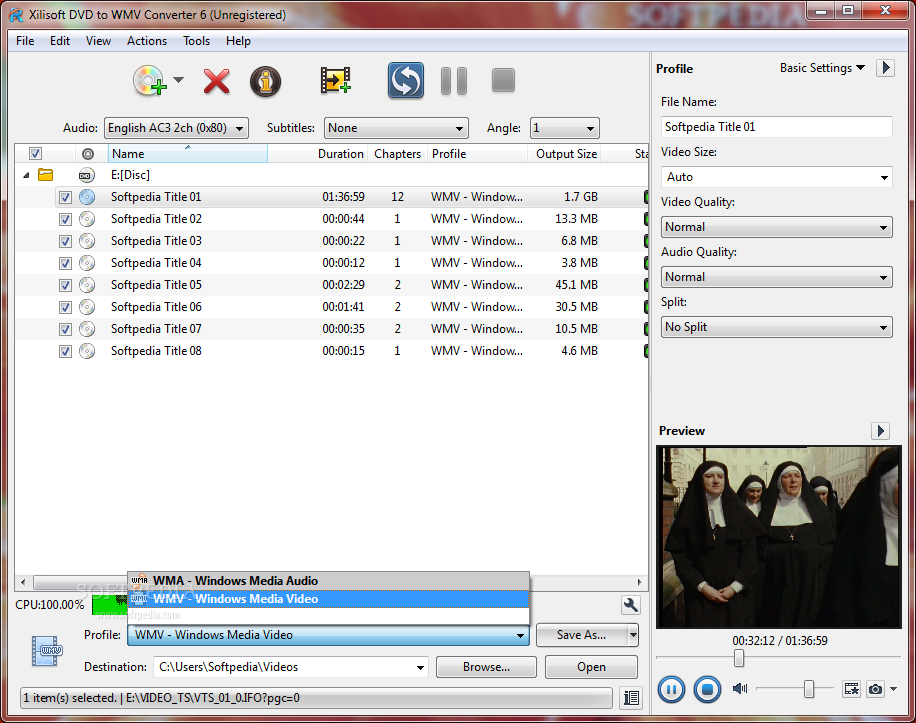The image size is (916, 723).
Task: Open the snapshot options dropdown arrow
Action: tap(894, 690)
